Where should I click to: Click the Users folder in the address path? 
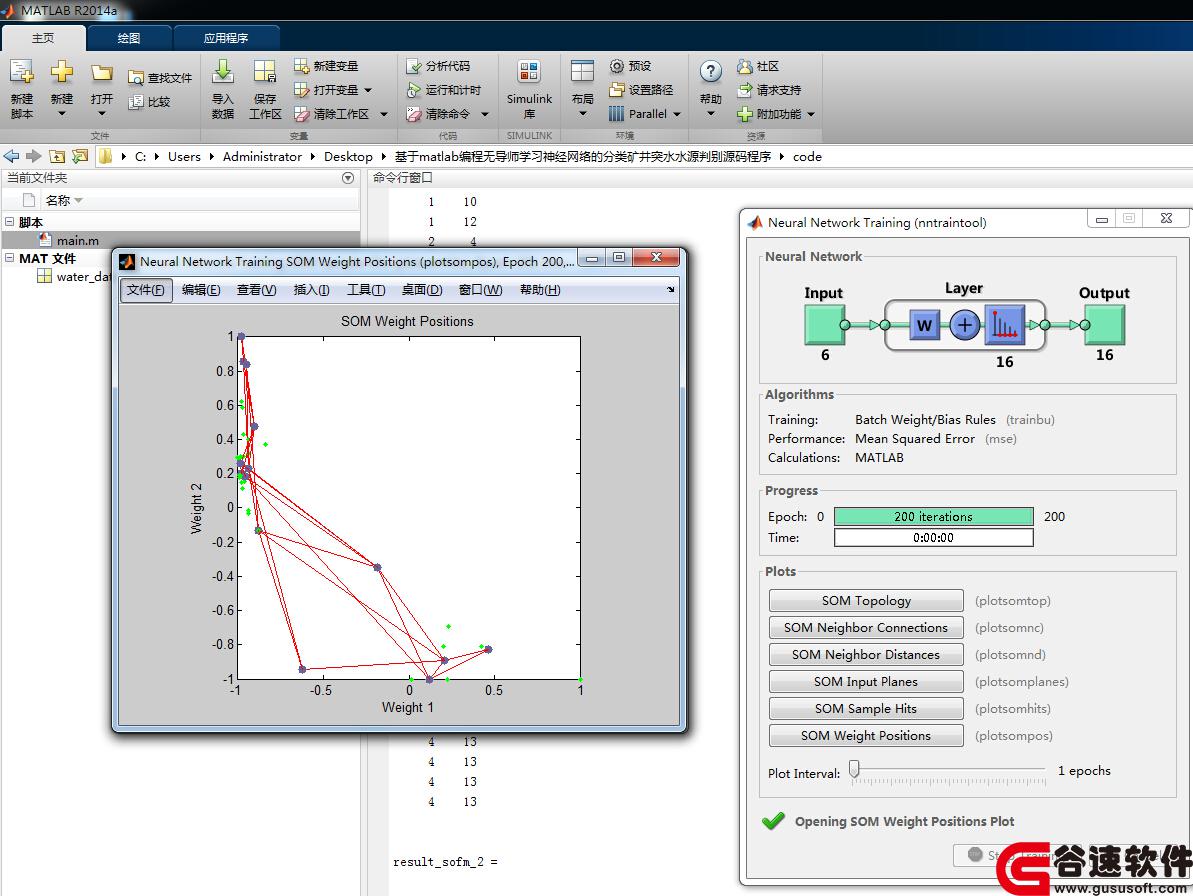click(184, 157)
